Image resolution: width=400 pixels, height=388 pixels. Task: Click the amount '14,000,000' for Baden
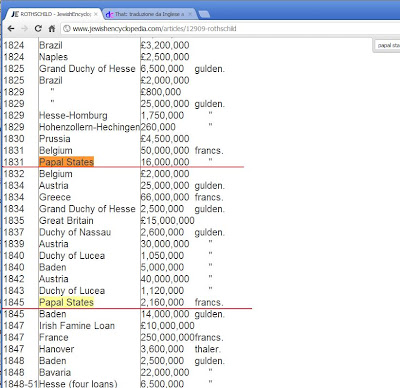click(165, 314)
